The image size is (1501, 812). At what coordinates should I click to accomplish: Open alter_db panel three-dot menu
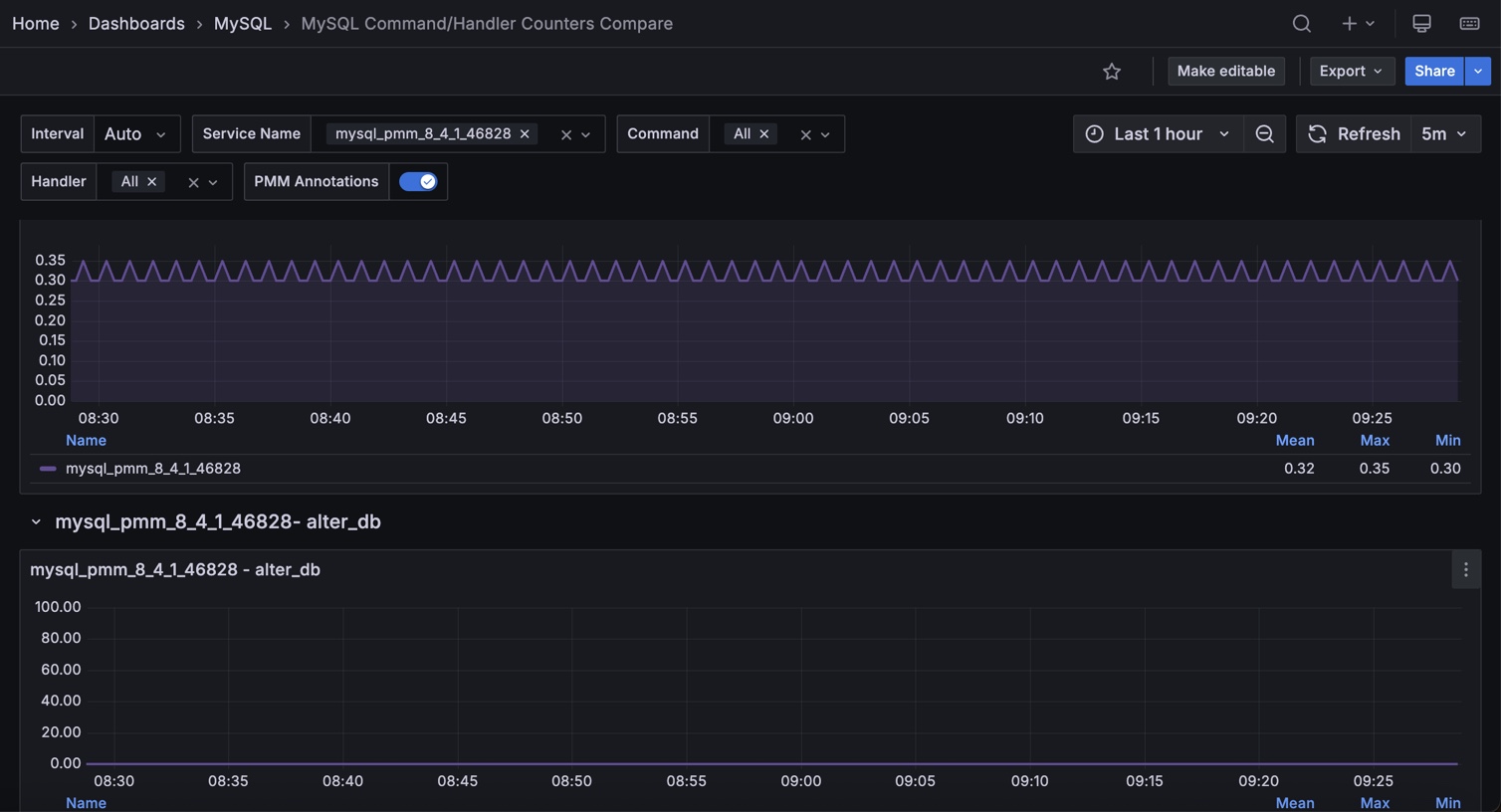(1465, 570)
